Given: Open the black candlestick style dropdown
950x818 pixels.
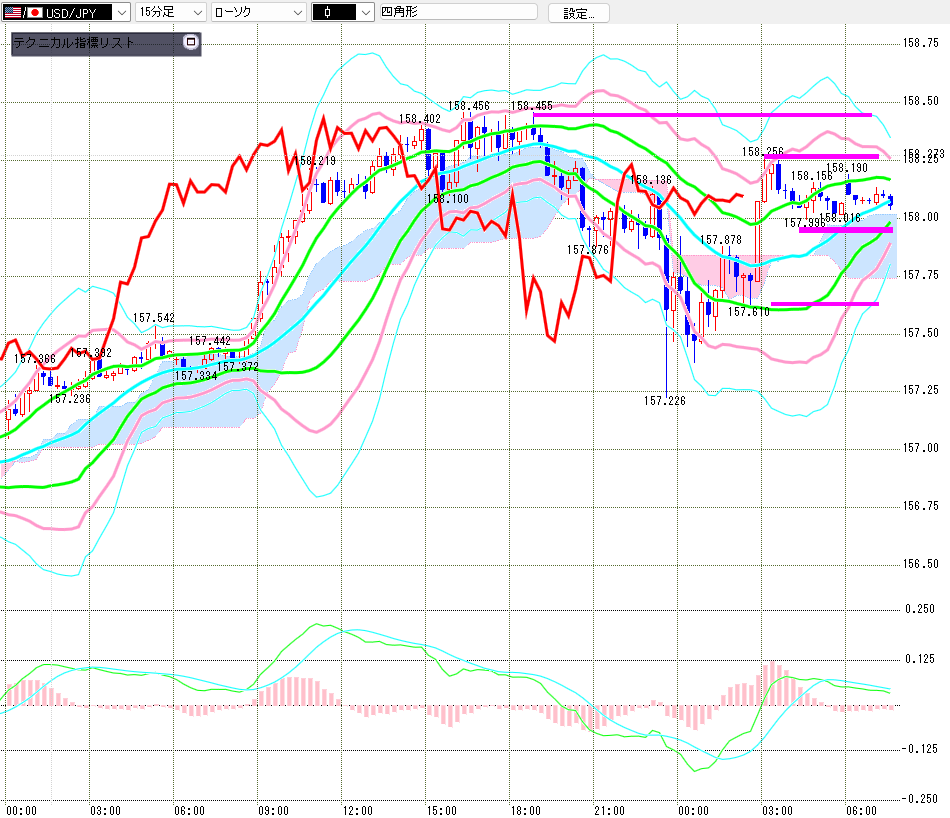Looking at the screenshot, I should tap(343, 12).
